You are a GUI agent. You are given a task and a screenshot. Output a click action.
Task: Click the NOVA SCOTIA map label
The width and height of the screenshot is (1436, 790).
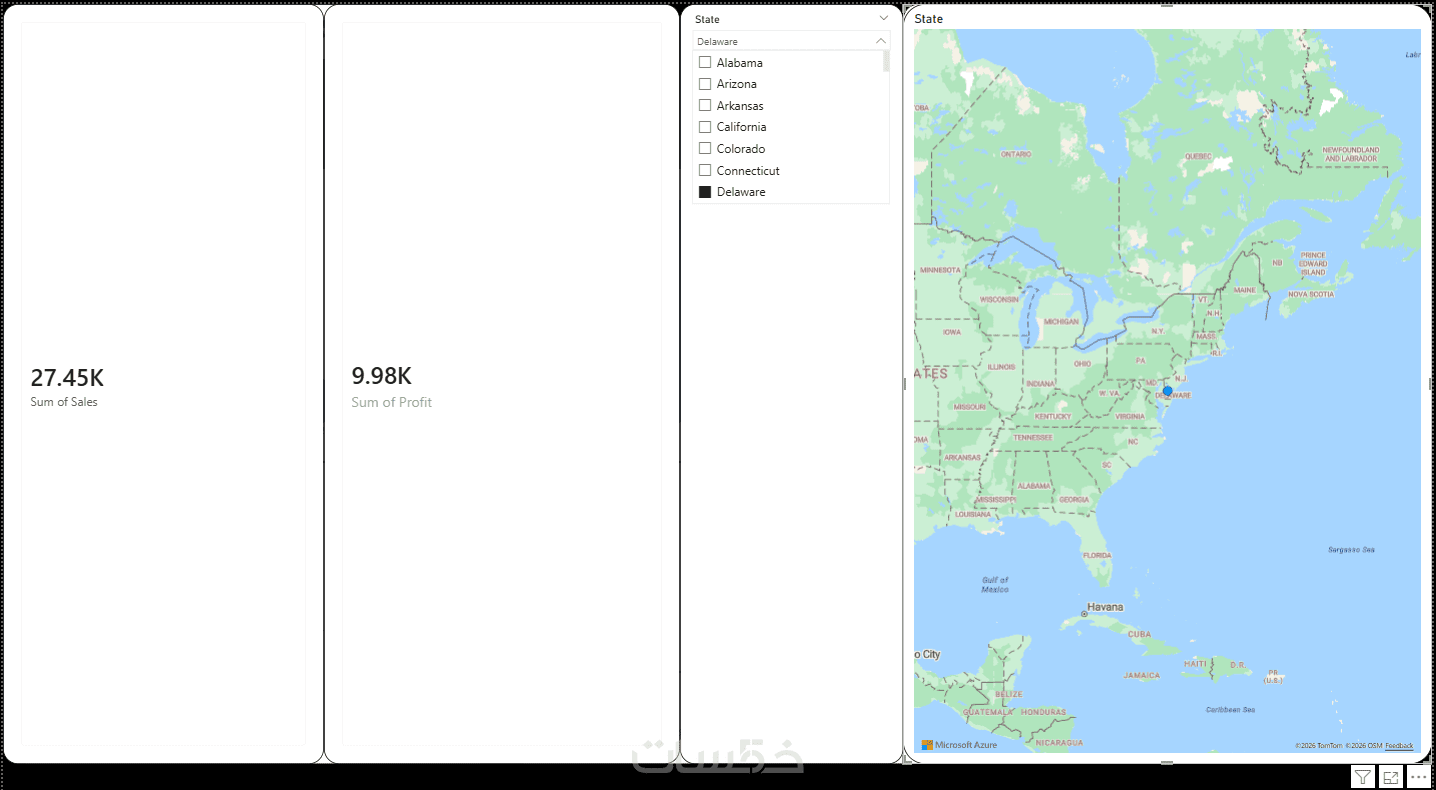1311,294
